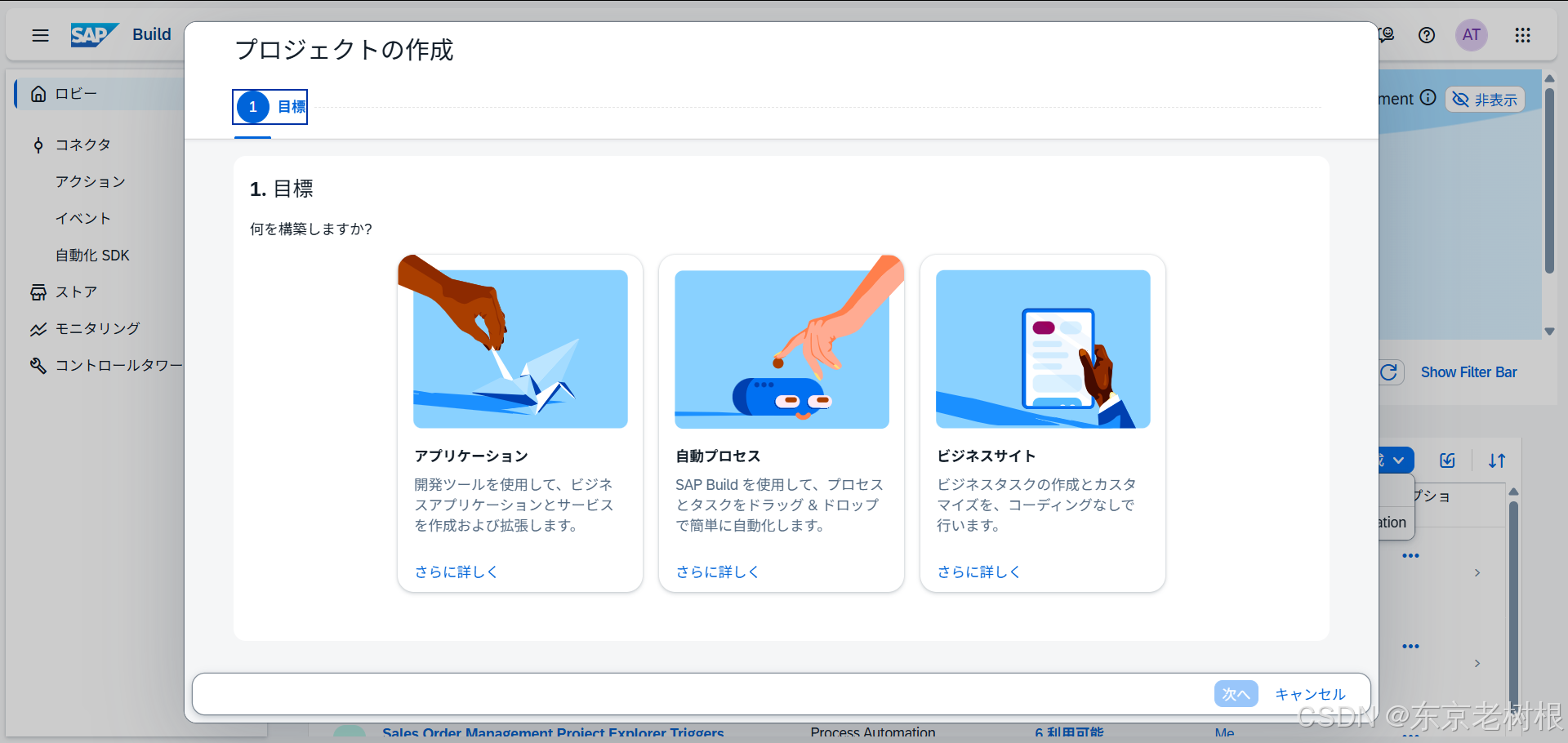The width and height of the screenshot is (1568, 743).
Task: Click the アプリケーション card title
Action: (471, 456)
